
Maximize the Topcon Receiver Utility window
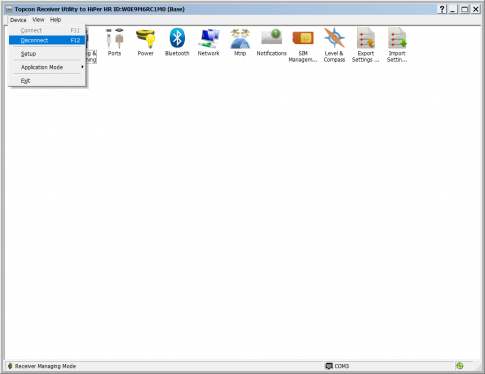pyautogui.click(x=464, y=9)
